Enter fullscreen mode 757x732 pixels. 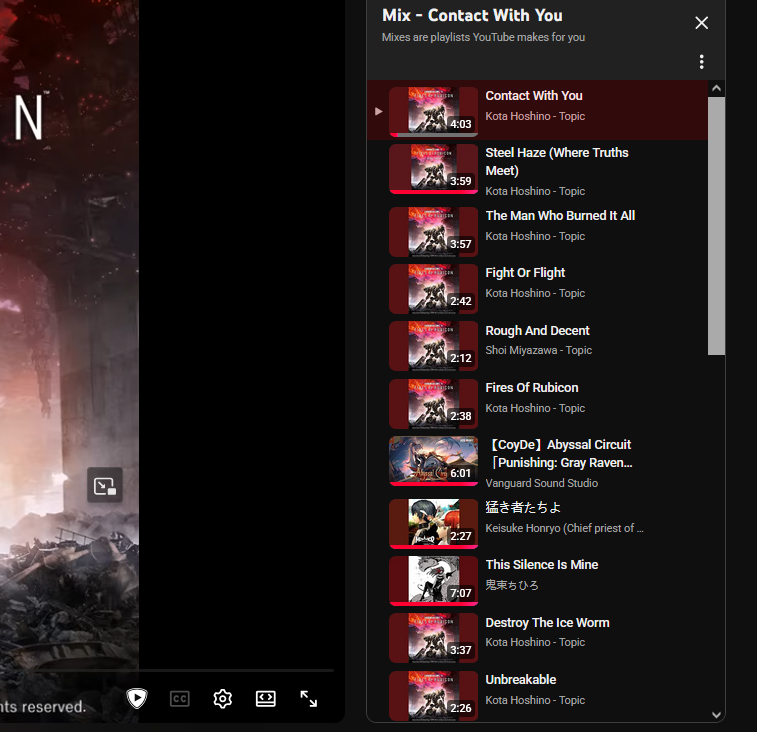(308, 699)
